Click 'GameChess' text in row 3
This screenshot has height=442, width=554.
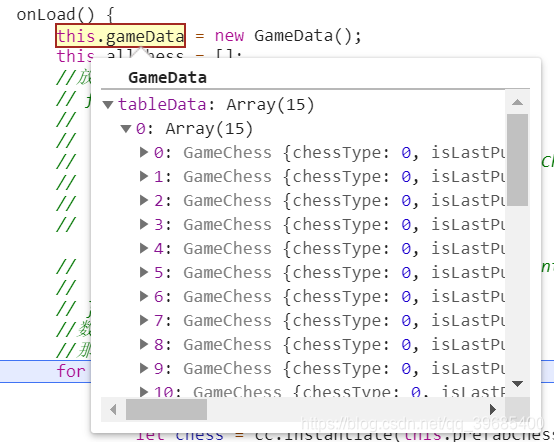click(x=227, y=224)
